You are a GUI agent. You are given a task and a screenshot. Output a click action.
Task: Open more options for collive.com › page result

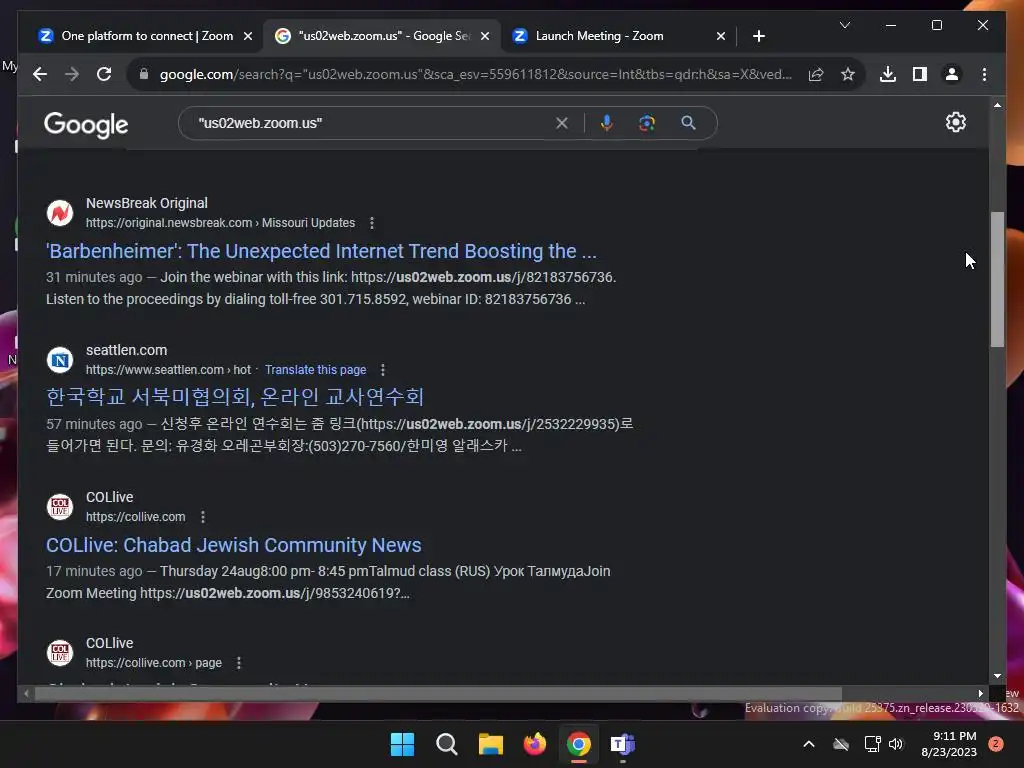(x=239, y=663)
